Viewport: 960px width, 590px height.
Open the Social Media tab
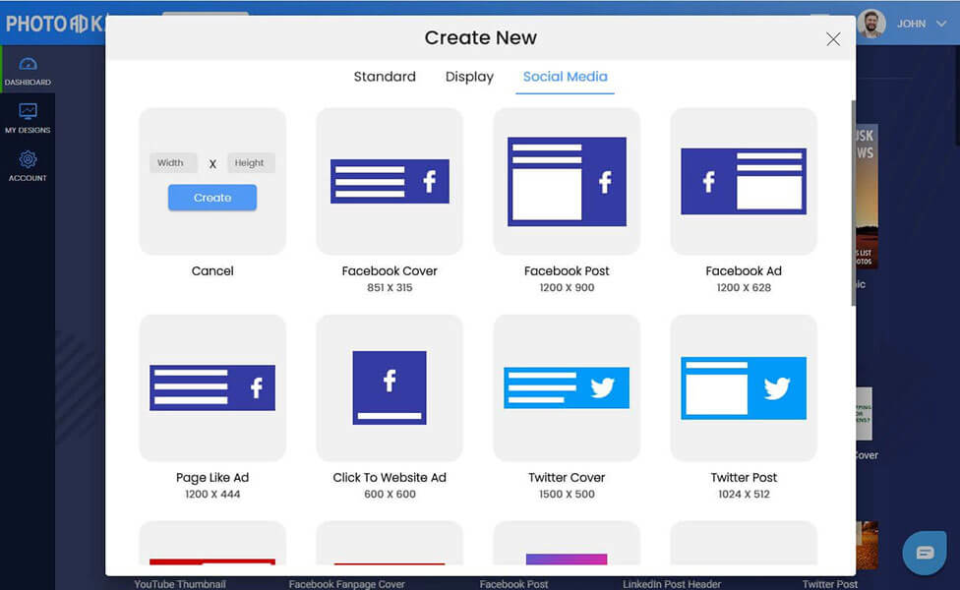564,76
